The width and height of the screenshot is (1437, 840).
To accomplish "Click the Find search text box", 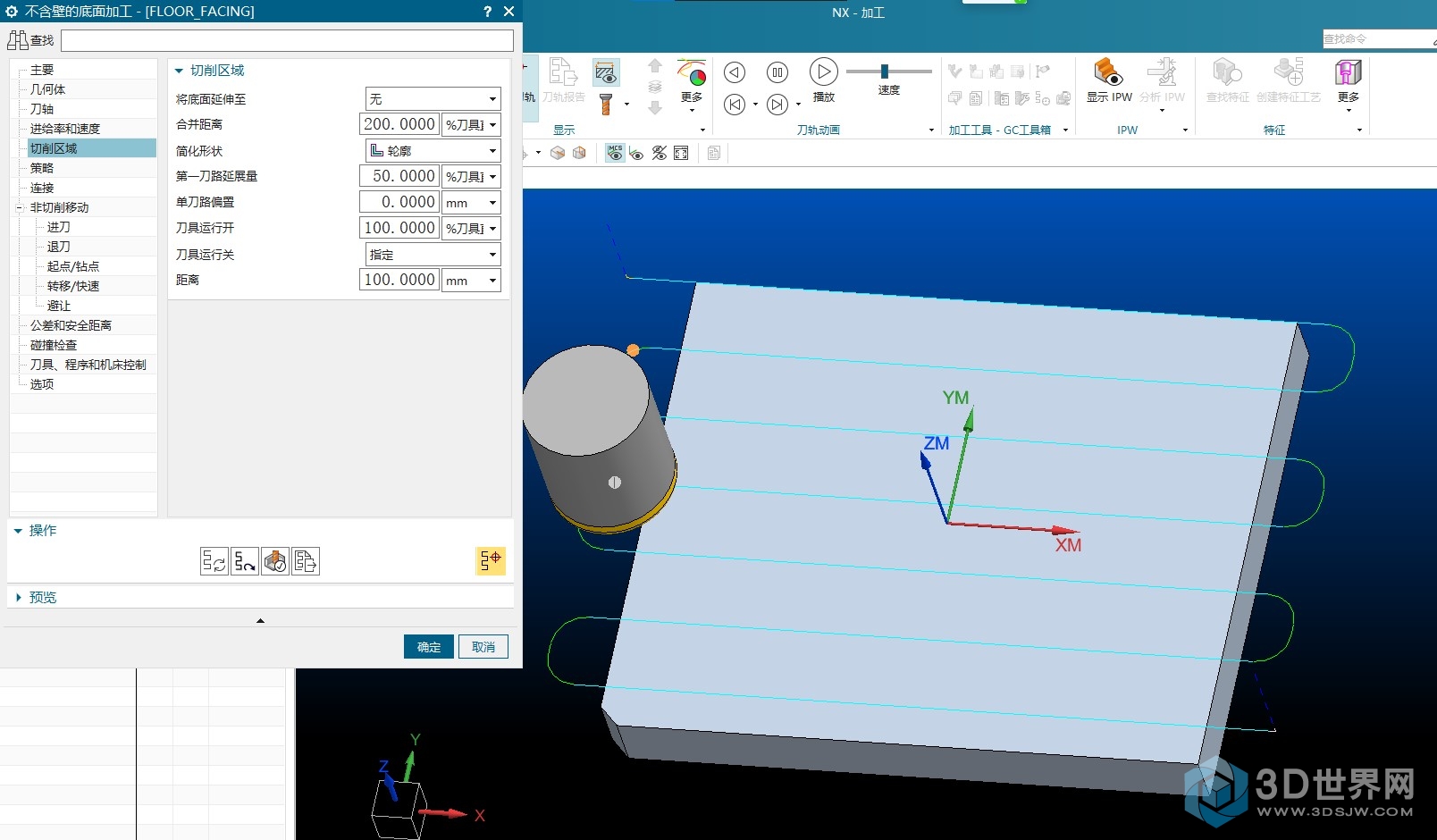I will (x=287, y=41).
